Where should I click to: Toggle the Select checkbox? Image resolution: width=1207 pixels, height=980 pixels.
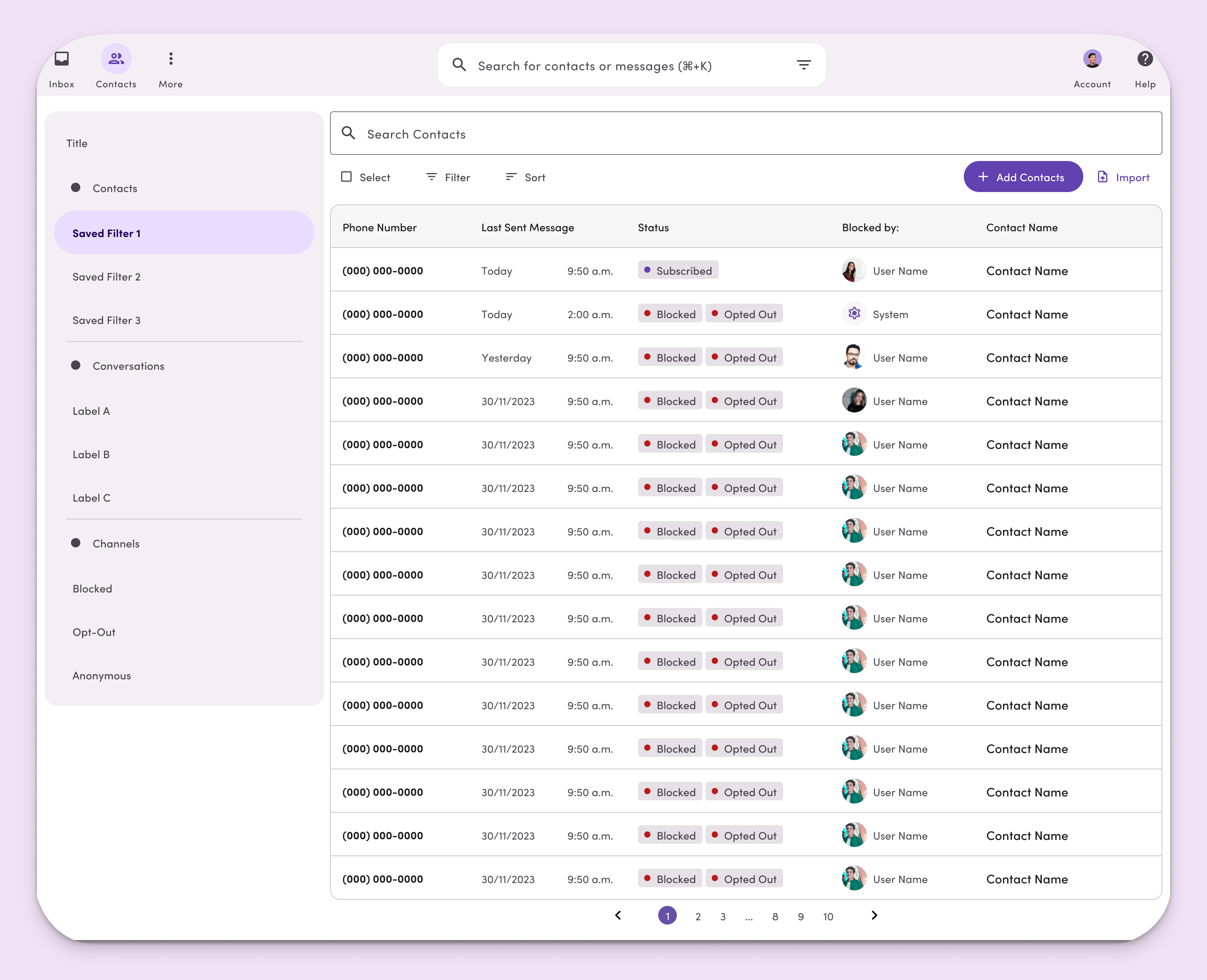[x=346, y=177]
